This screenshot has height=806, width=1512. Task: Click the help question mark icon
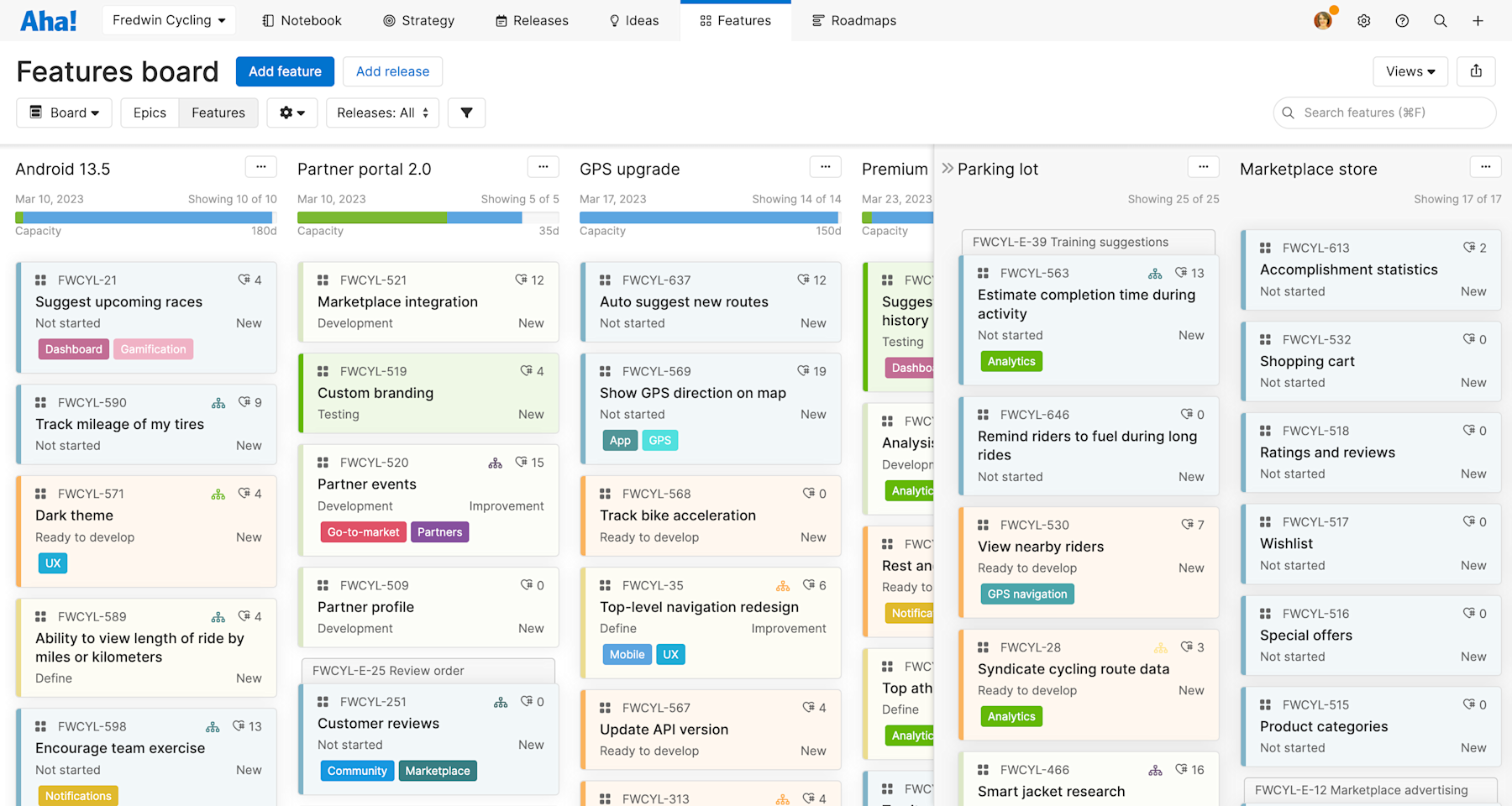click(x=1402, y=20)
